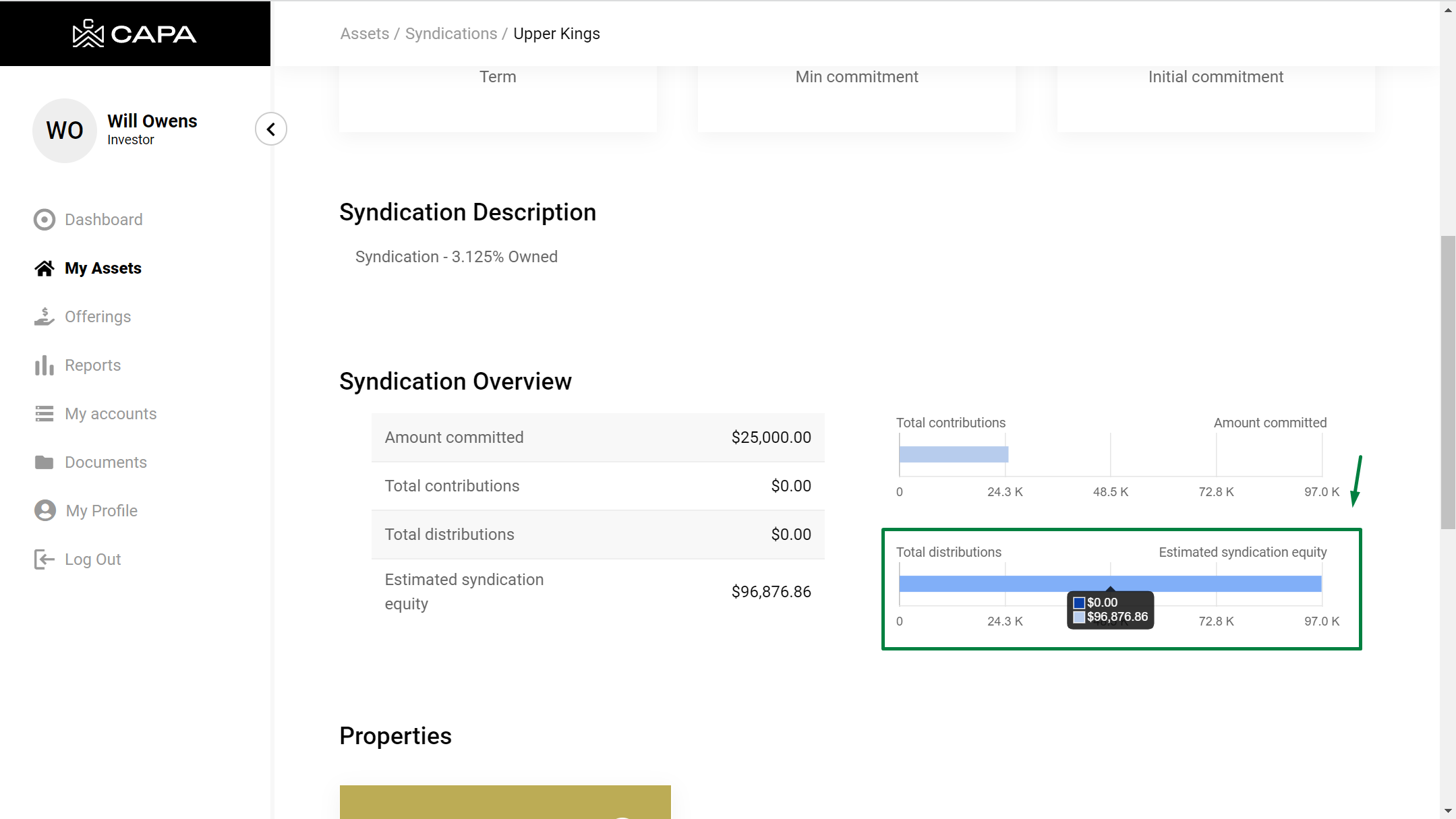Click the CAPA logo icon
This screenshot has width=1456, height=819.
click(x=88, y=34)
